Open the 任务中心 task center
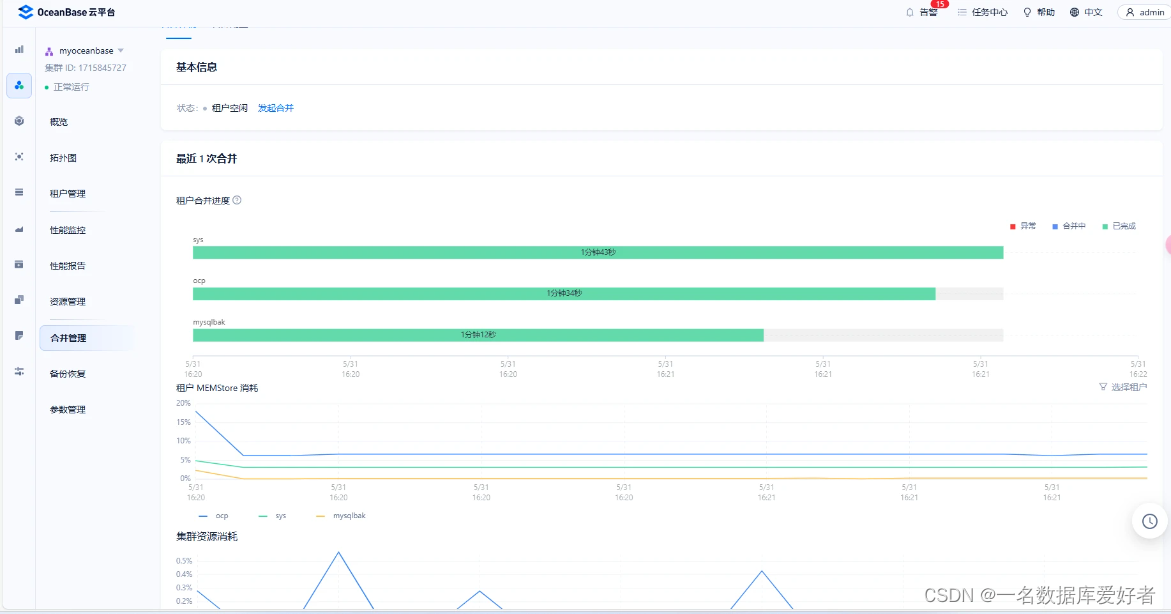The height and width of the screenshot is (614, 1171). 982,12
